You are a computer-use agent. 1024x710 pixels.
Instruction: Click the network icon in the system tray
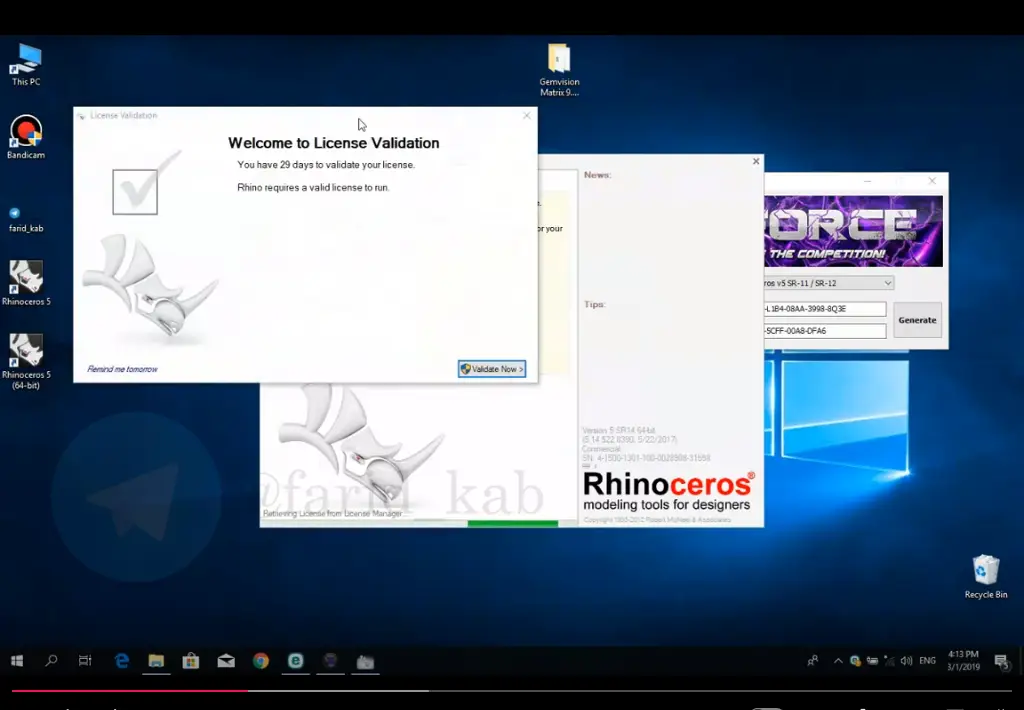889,661
